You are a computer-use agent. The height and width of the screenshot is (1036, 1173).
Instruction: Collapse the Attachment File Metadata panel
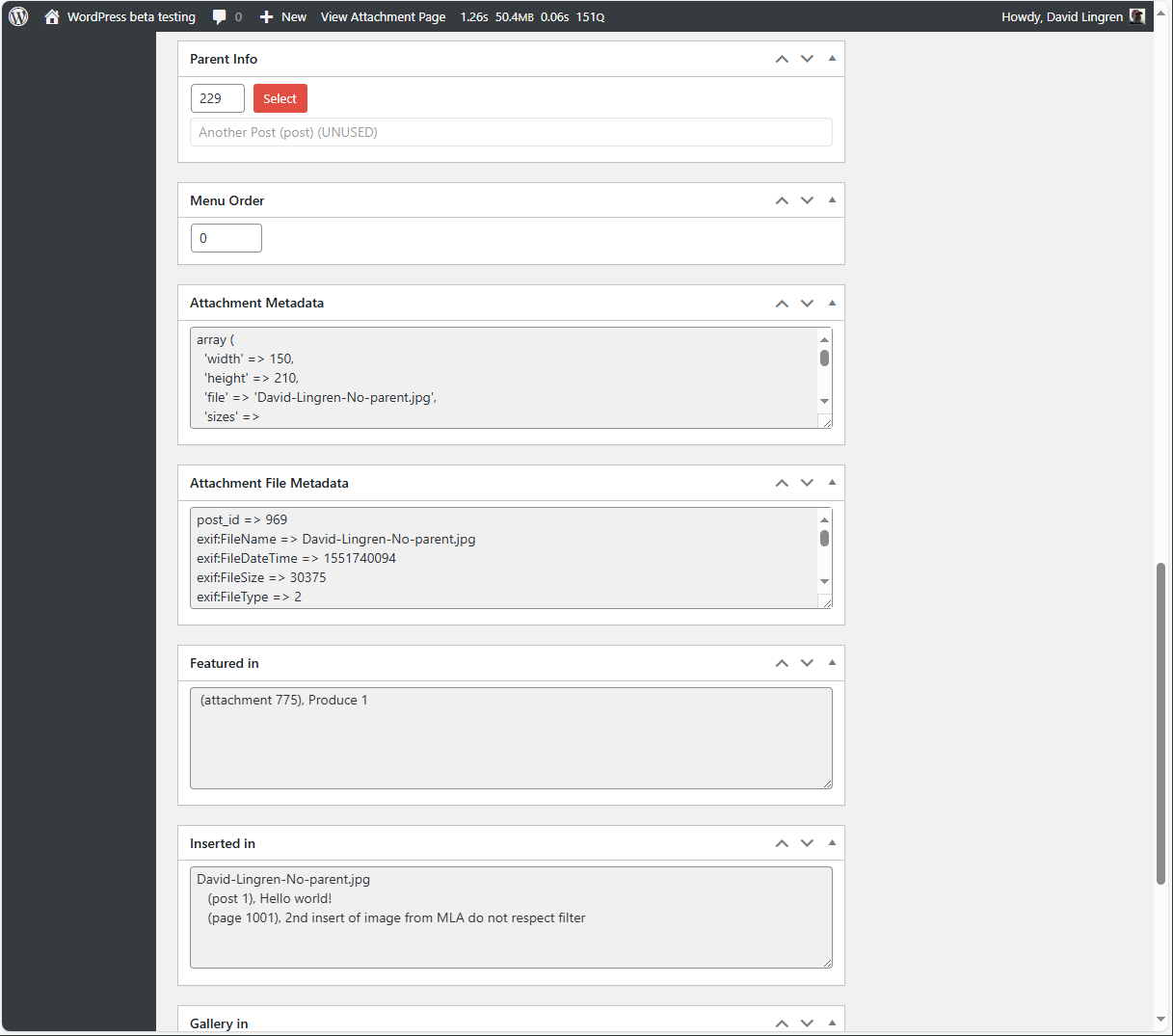coord(831,483)
